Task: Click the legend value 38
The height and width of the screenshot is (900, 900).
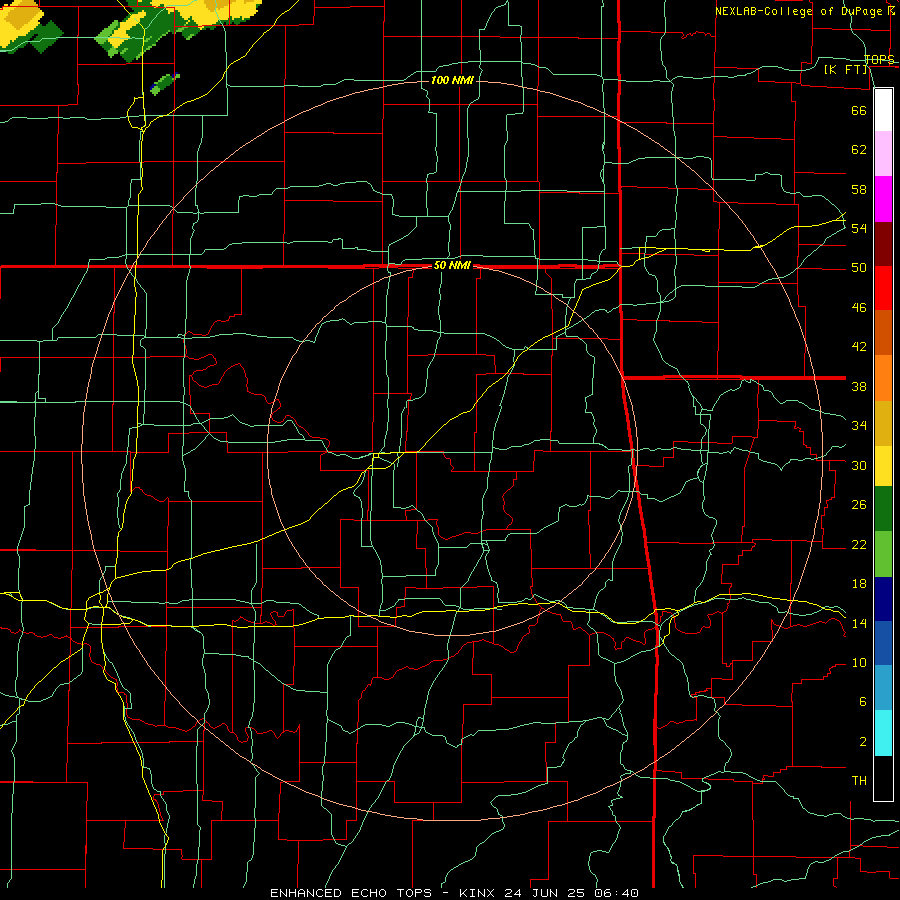Action: point(859,386)
